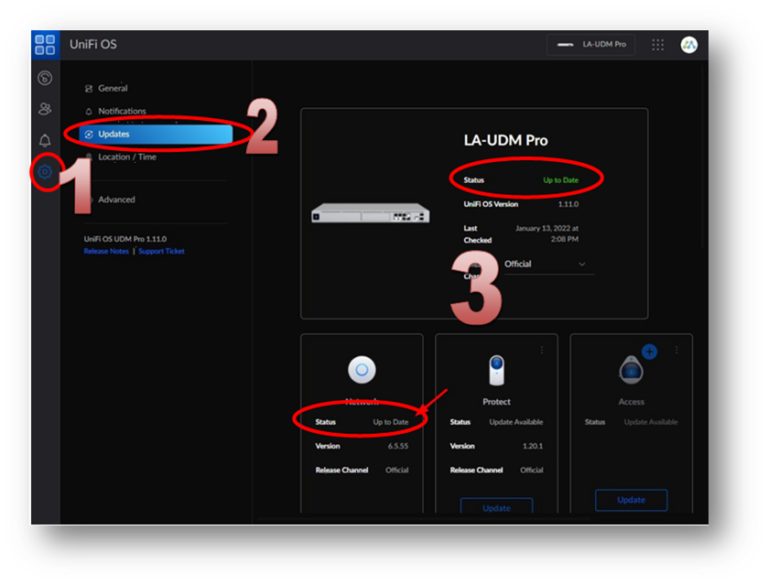The image size is (768, 585).
Task: Click the LA-UDM Pro heading
Action: point(506,141)
